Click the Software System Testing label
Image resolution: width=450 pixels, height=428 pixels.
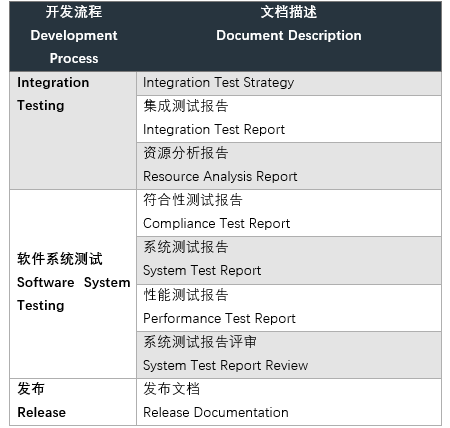click(x=73, y=294)
